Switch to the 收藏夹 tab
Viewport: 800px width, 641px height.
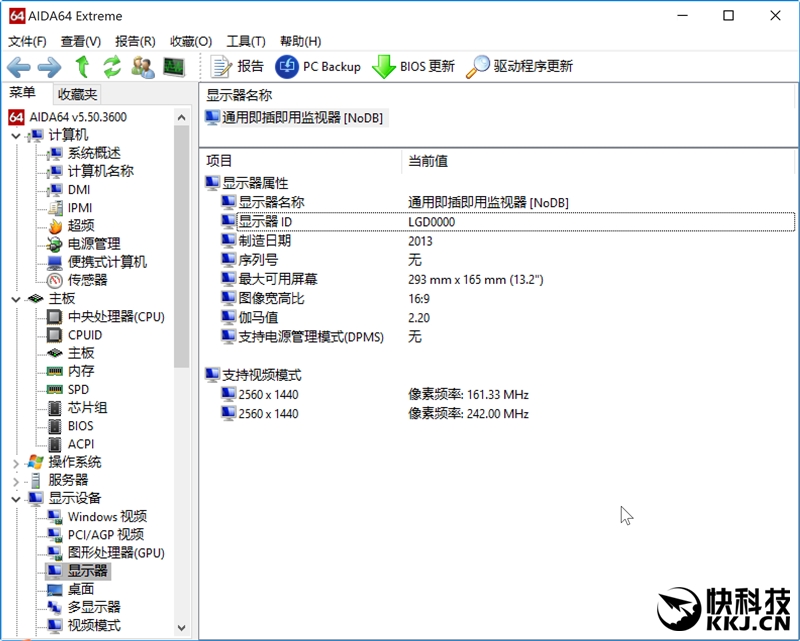76,93
